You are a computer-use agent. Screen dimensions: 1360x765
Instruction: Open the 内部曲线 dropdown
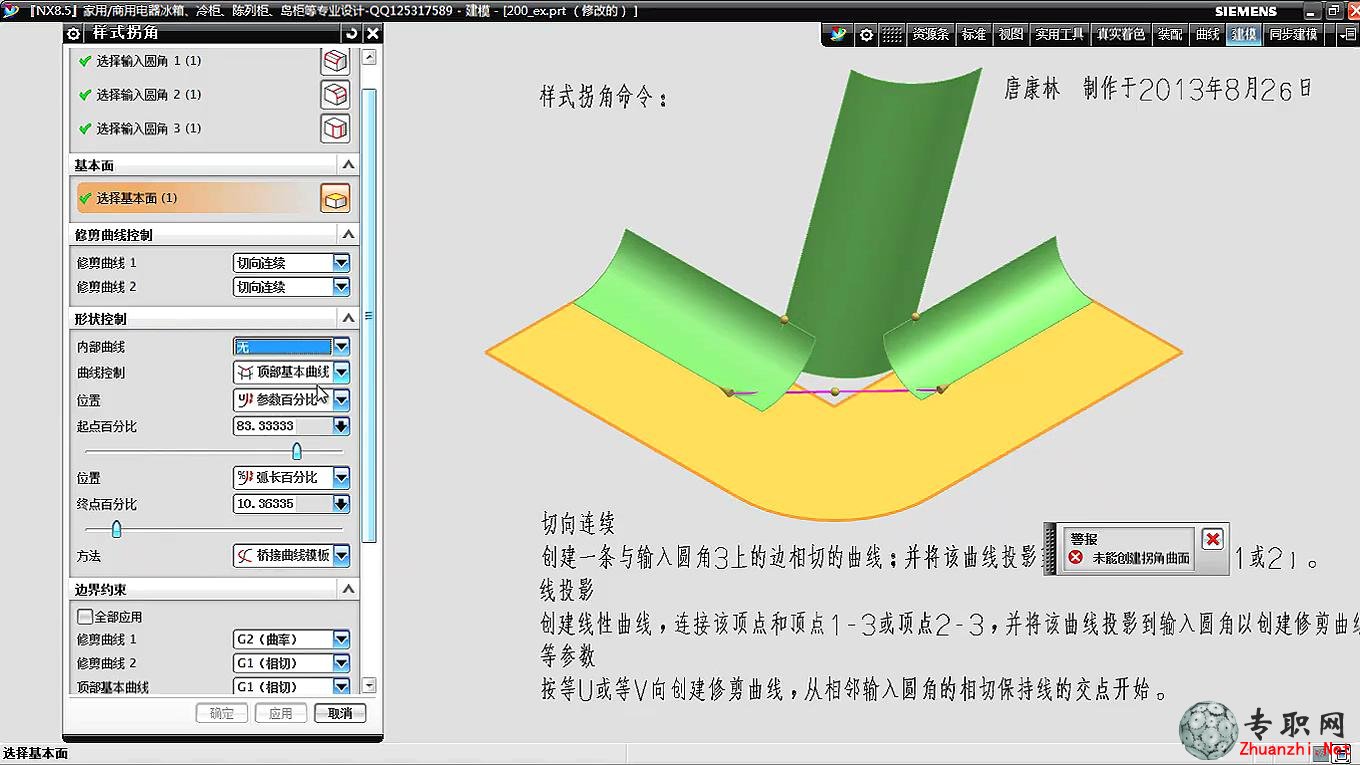[x=291, y=347]
